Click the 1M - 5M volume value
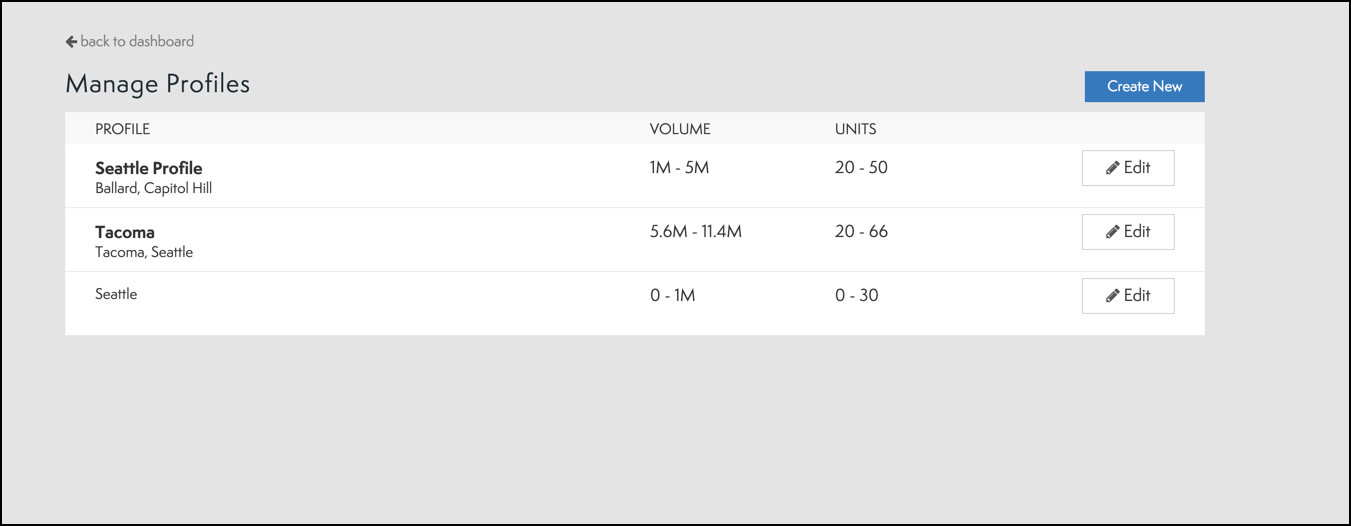 click(x=679, y=168)
